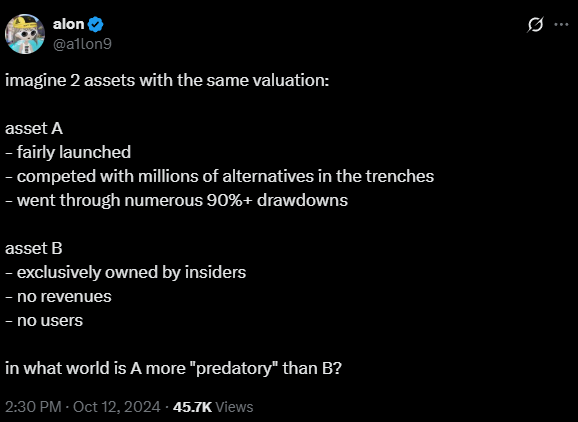Click the "no revenues" bullet line

coord(58,296)
